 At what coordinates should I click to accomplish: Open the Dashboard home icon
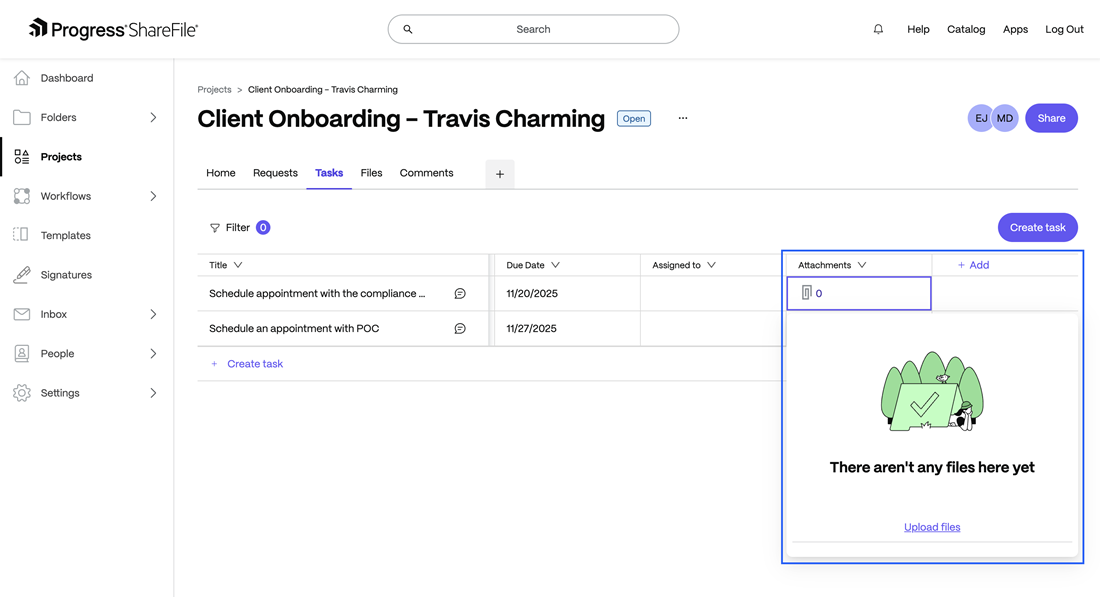[x=22, y=78]
